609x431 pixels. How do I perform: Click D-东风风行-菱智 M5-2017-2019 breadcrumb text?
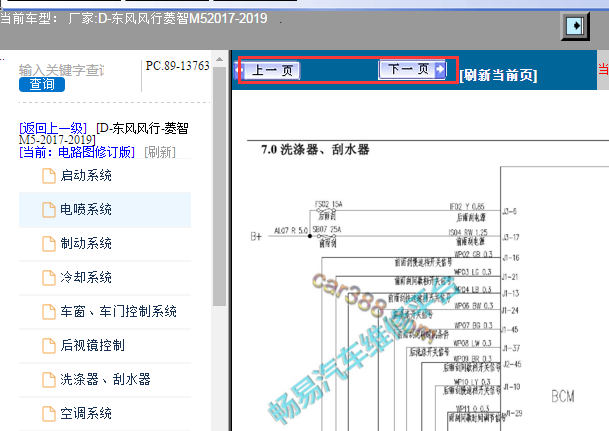pyautogui.click(x=104, y=134)
